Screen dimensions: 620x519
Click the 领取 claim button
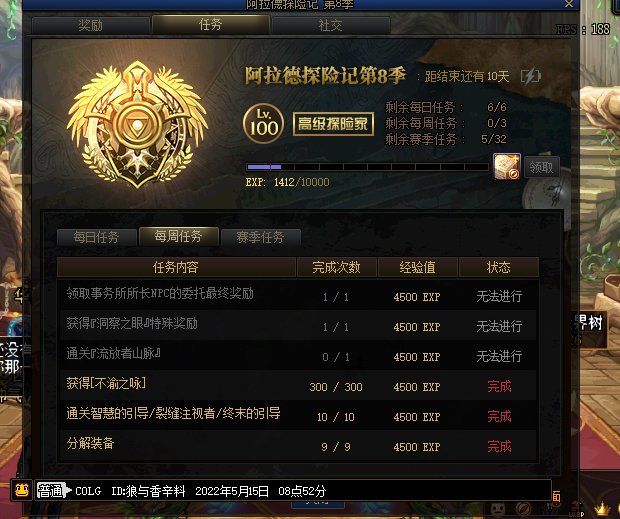point(541,167)
